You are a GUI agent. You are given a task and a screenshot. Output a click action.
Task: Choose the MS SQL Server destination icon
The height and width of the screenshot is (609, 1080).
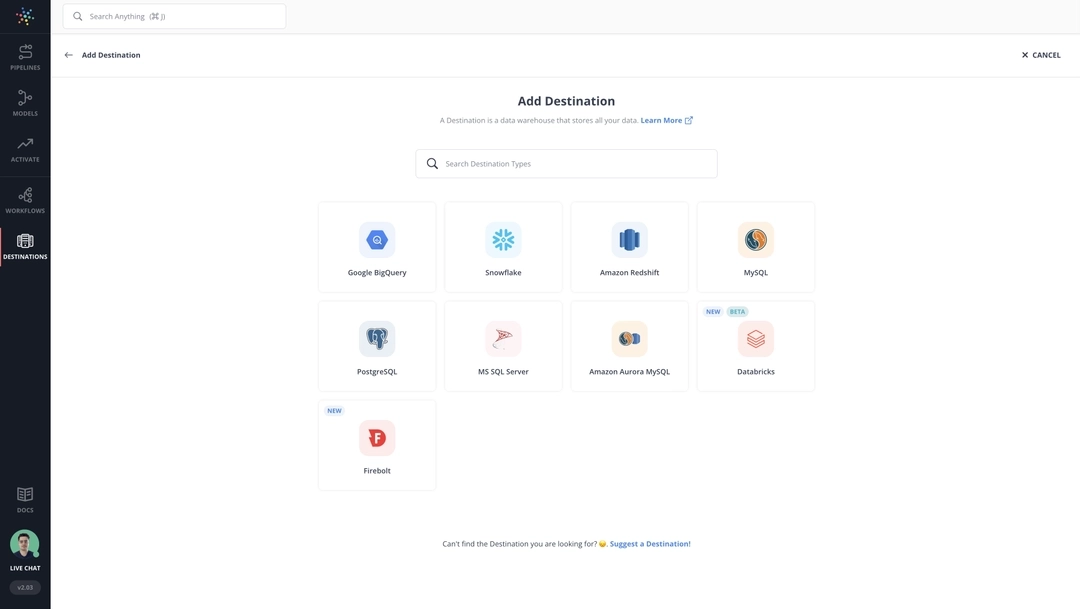coord(503,337)
